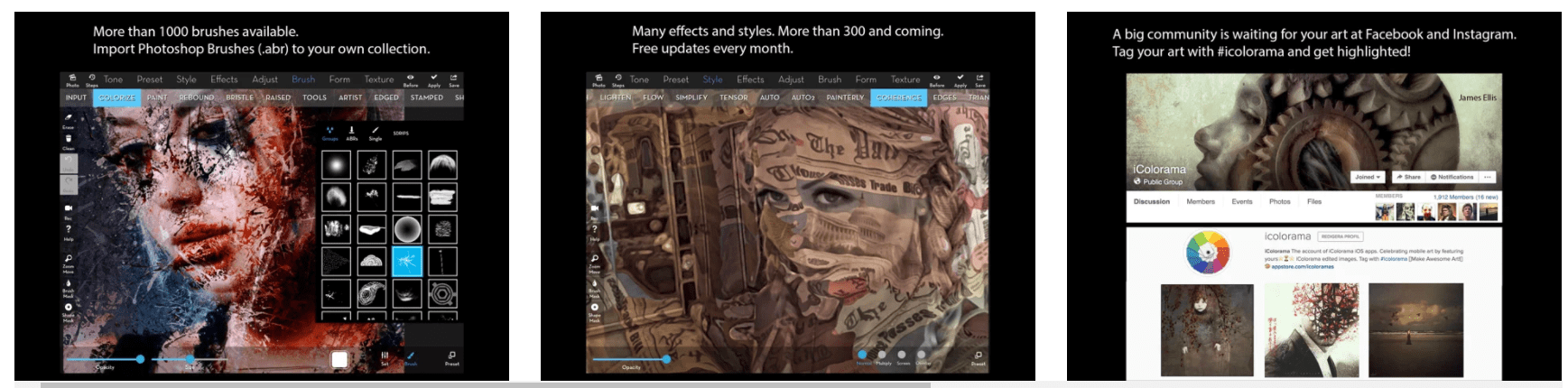Tap the Groups icon in brush panel
This screenshot has width=1568, height=388.
coord(330,133)
